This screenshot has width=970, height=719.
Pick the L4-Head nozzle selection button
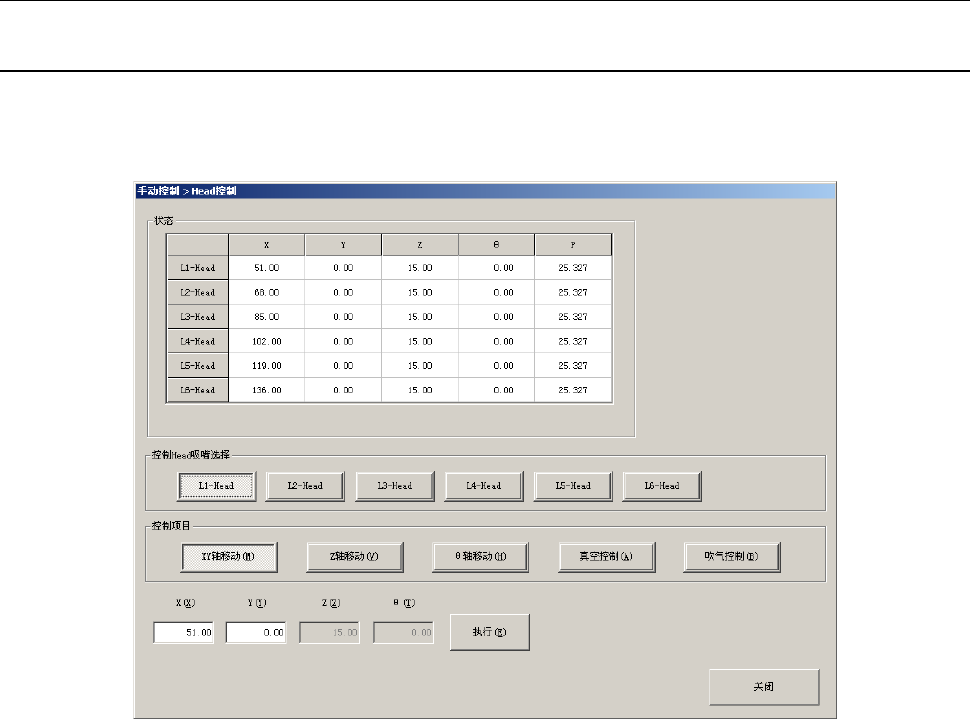pos(483,486)
